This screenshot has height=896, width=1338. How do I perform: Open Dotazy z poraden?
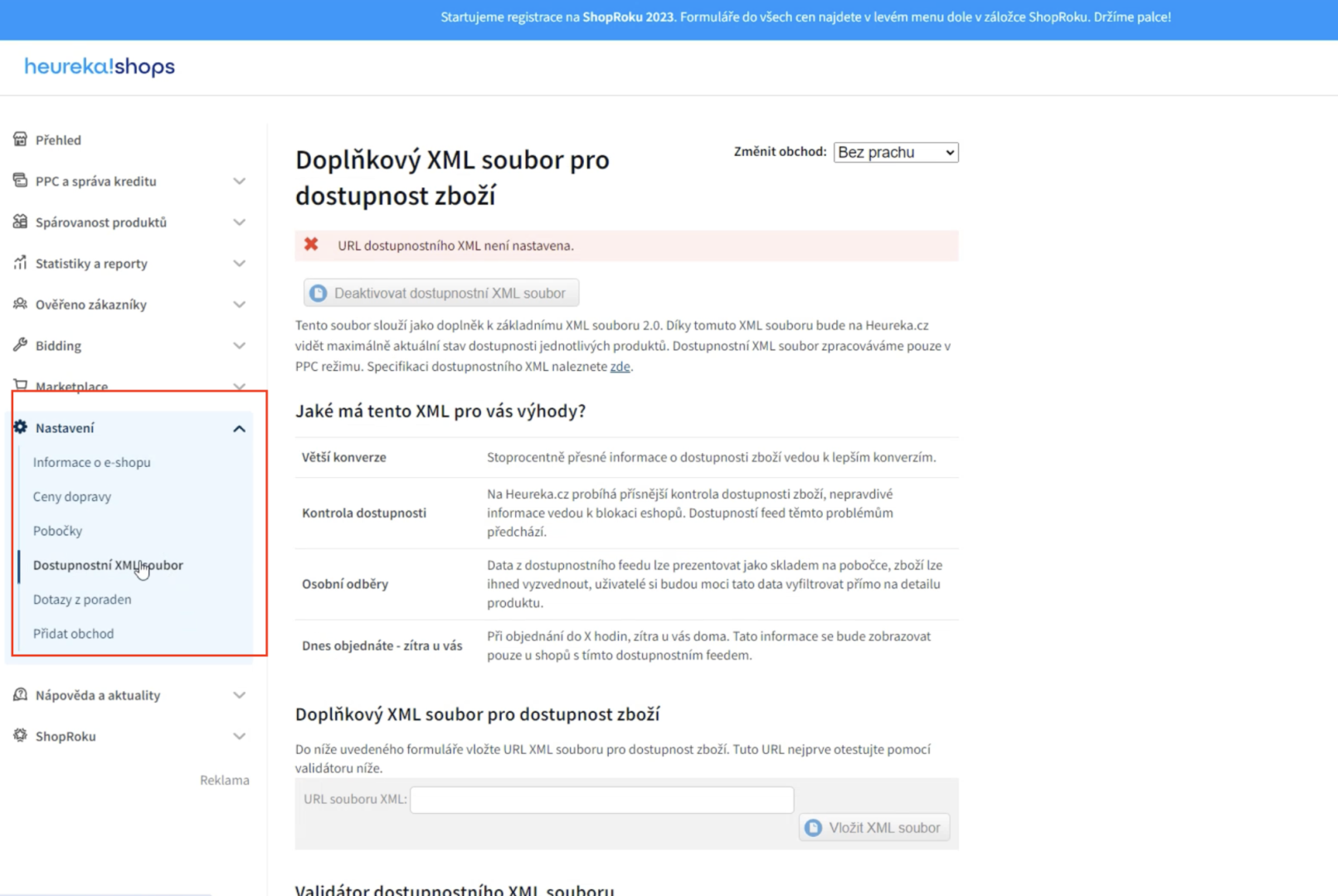coord(82,599)
